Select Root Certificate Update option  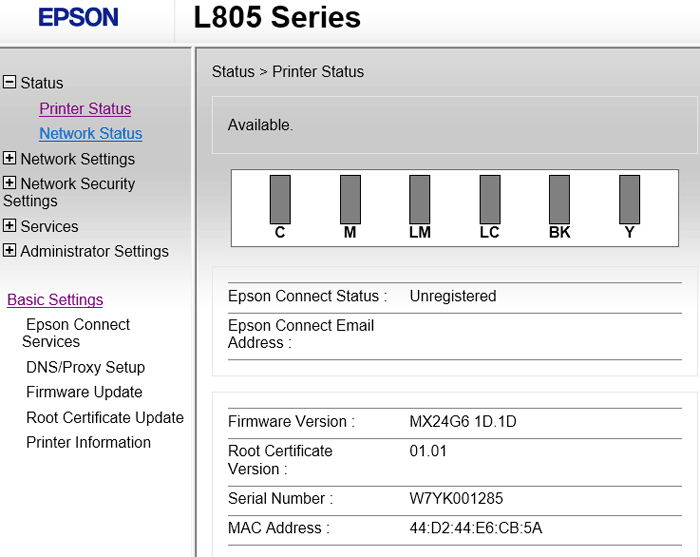(105, 418)
